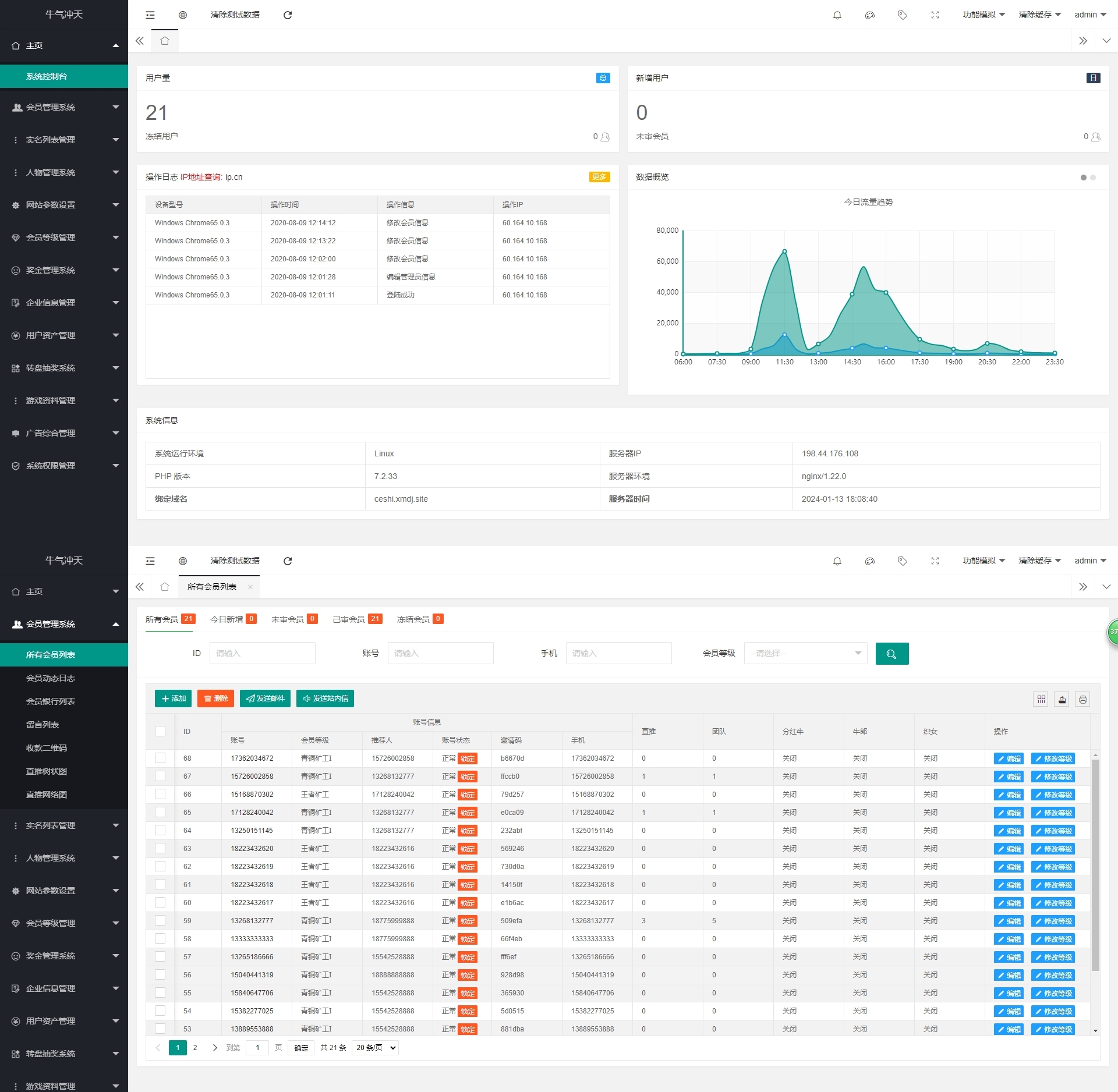Open tab options down chevron on dashboard screen
Viewport: 1118px width, 1092px height.
tap(1107, 41)
